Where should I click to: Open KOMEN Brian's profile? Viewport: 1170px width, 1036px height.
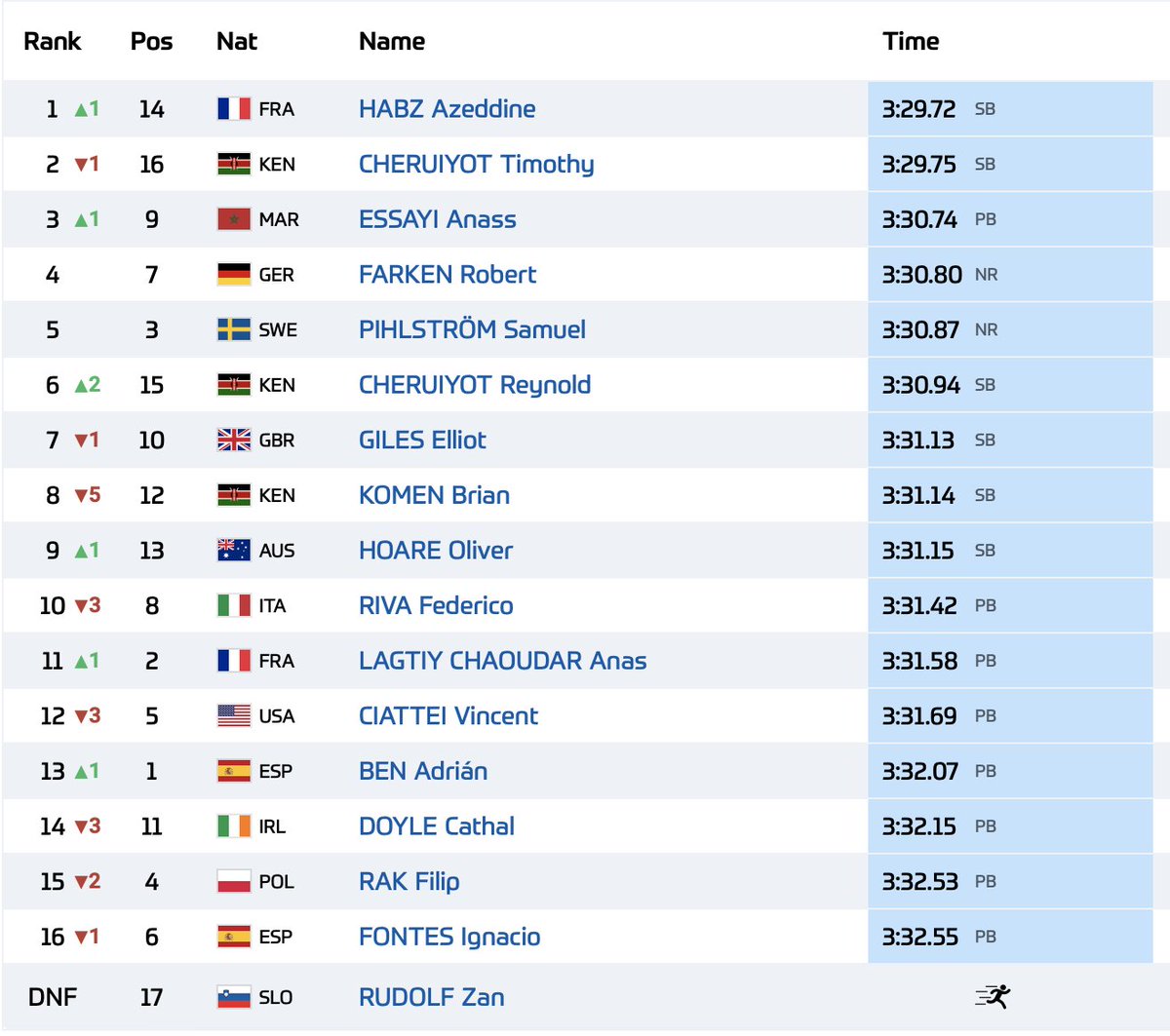click(434, 495)
